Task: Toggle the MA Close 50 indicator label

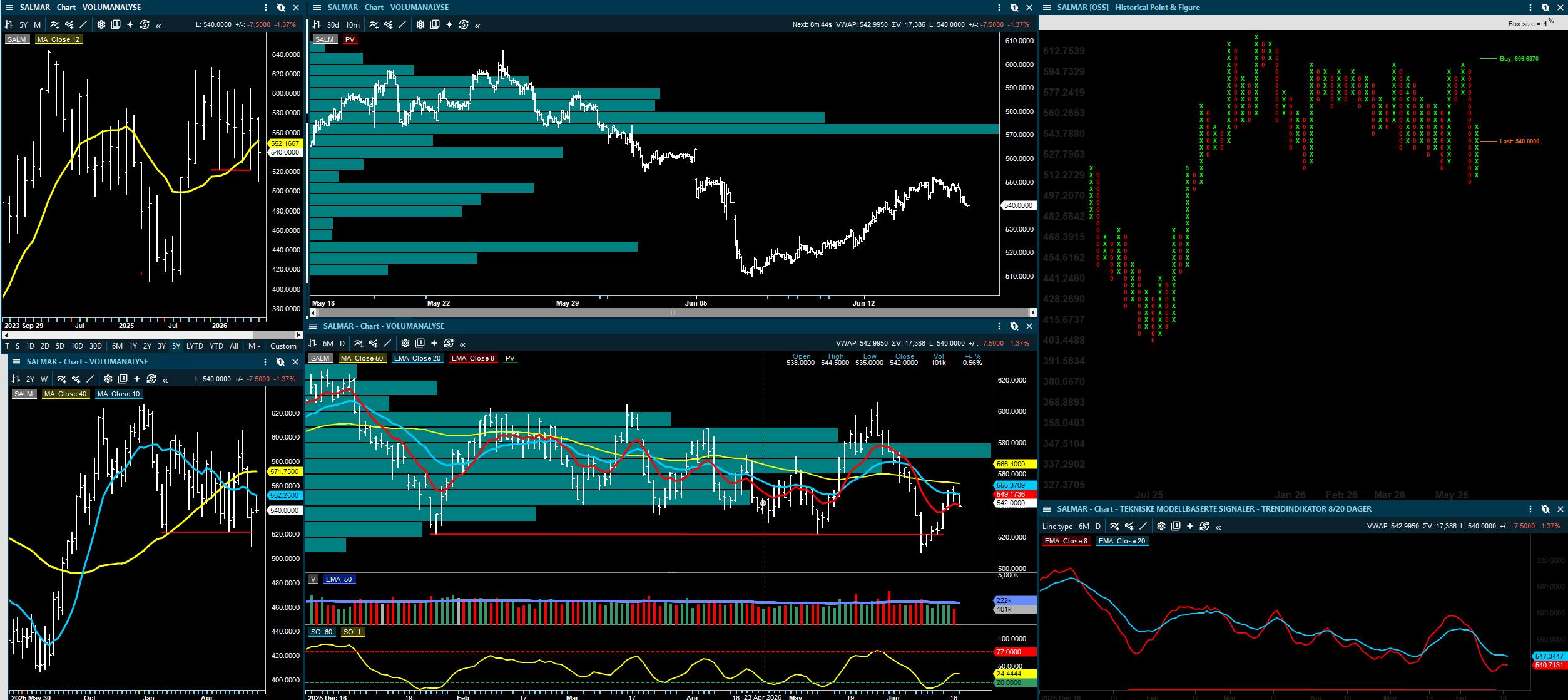Action: (x=362, y=359)
